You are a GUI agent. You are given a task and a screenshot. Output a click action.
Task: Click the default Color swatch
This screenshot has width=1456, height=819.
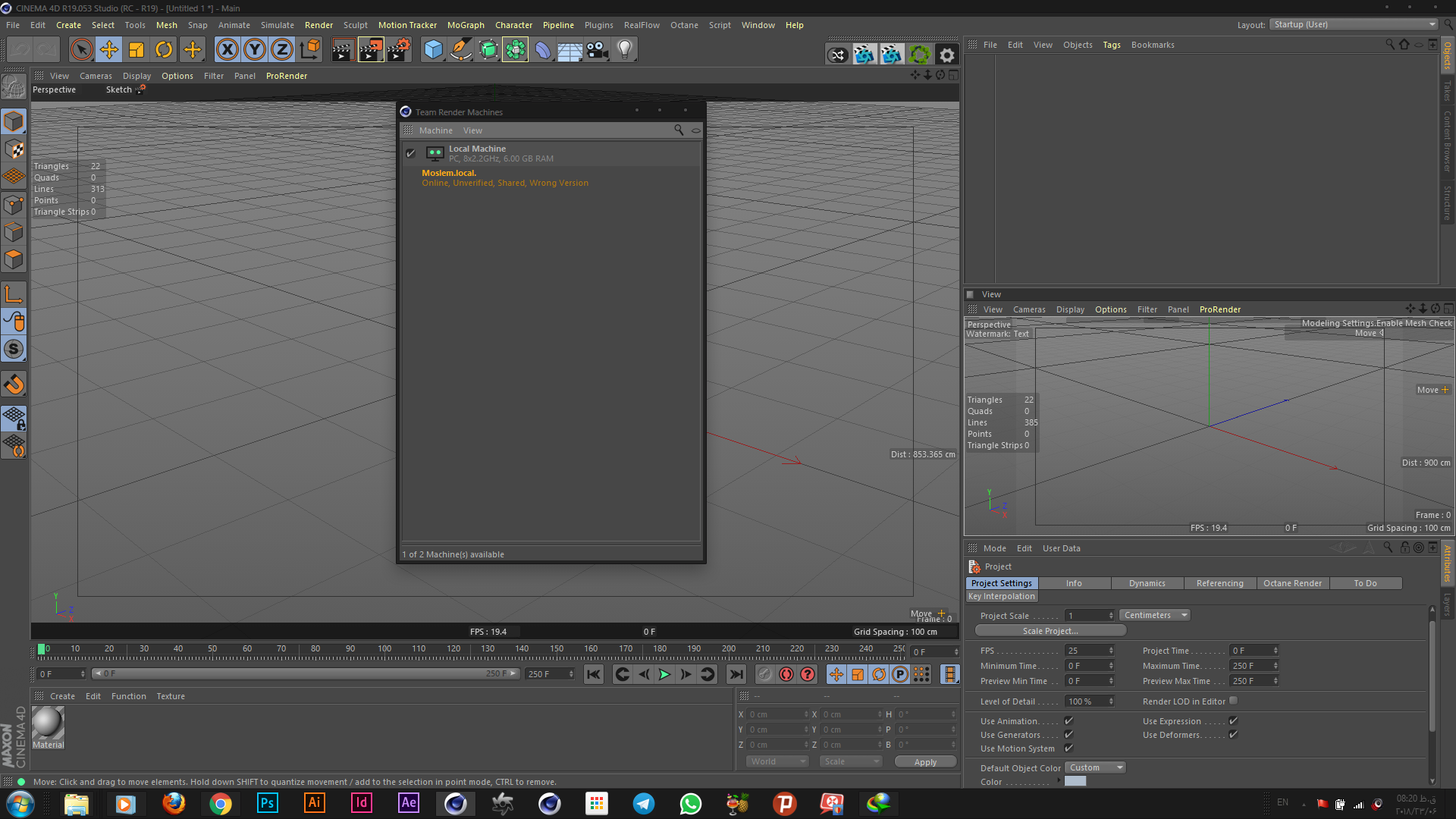pyautogui.click(x=1075, y=781)
